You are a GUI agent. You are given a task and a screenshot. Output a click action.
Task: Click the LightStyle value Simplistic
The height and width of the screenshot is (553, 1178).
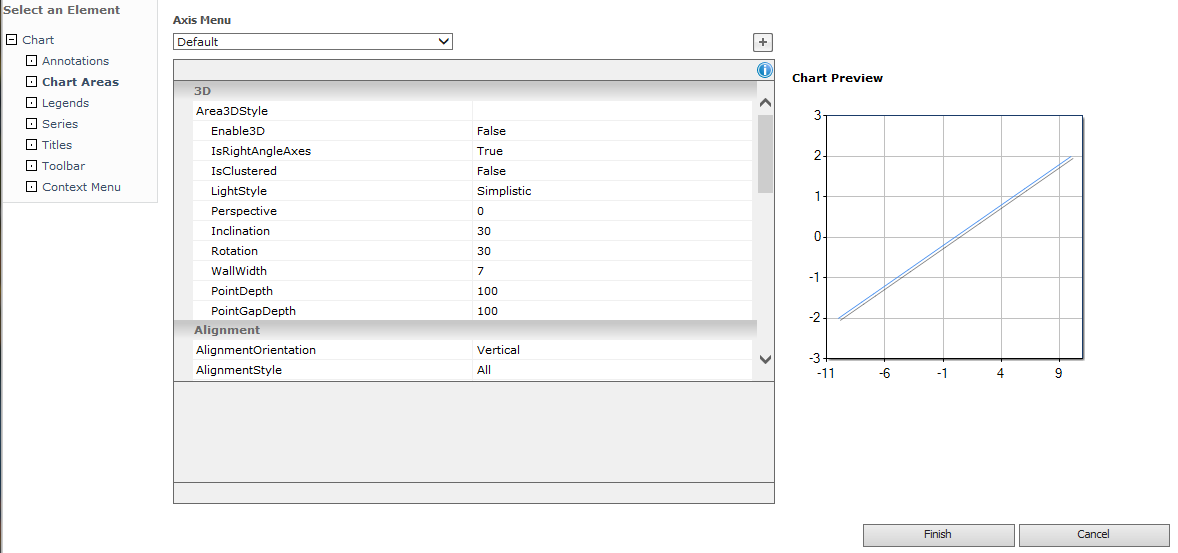(x=504, y=191)
